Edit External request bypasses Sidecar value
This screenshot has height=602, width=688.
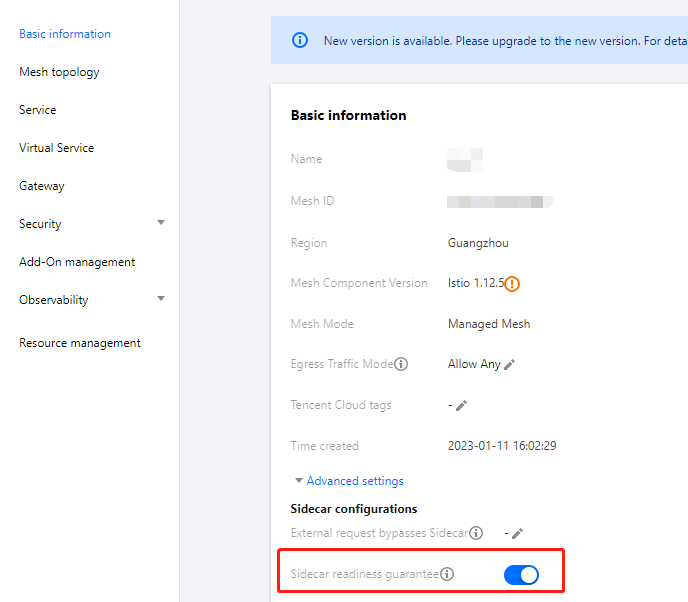[x=517, y=534]
